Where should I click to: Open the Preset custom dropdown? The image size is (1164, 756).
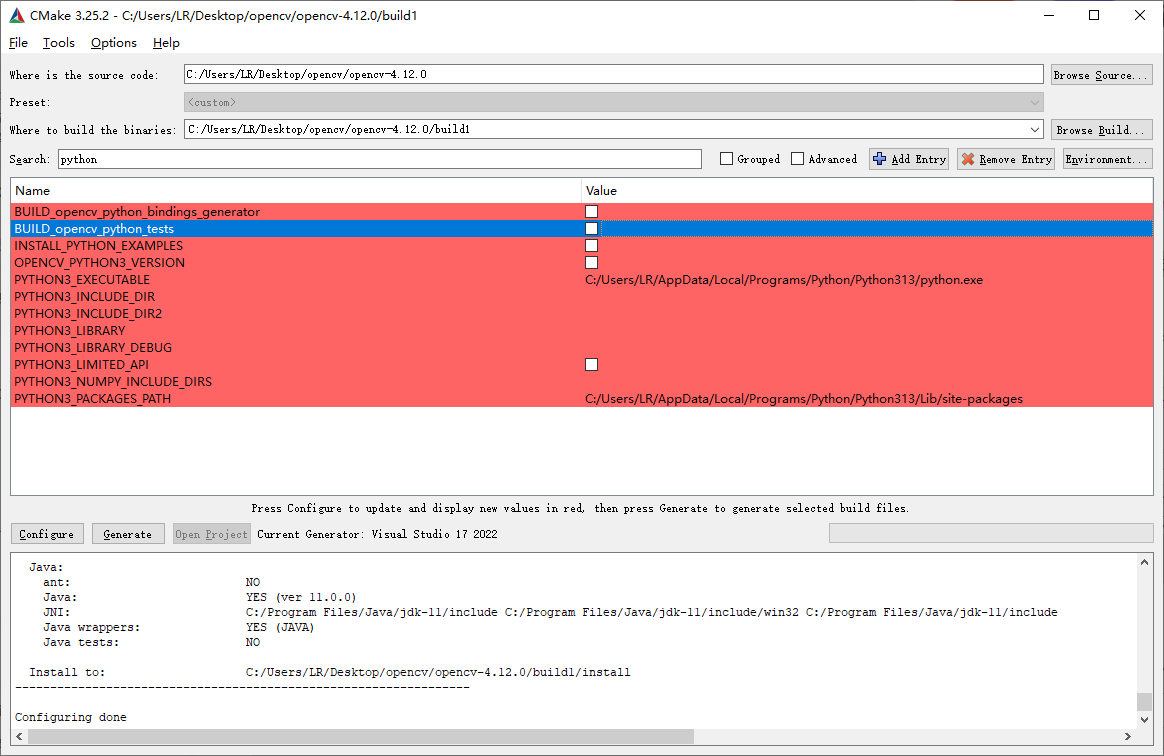613,102
